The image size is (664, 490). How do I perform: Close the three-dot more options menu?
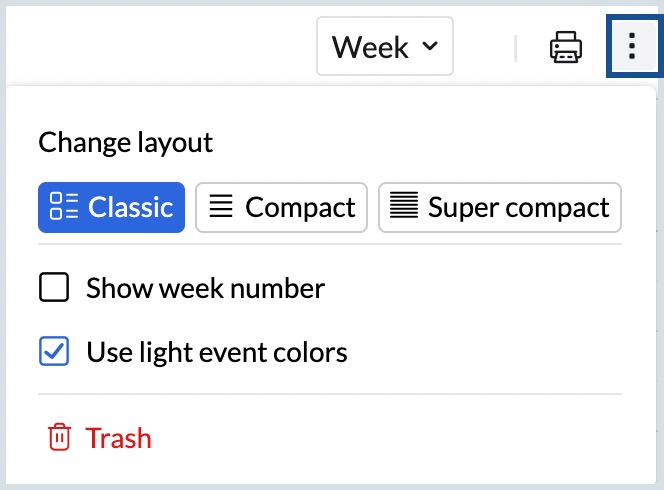click(632, 47)
